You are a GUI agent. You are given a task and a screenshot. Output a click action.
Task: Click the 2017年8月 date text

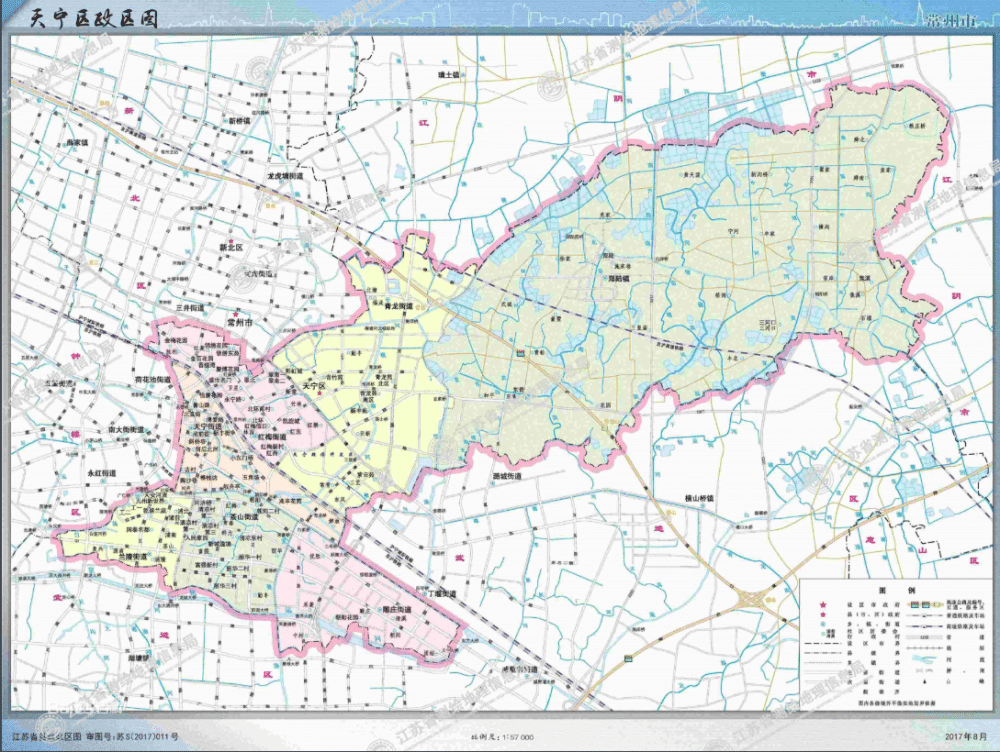point(966,736)
